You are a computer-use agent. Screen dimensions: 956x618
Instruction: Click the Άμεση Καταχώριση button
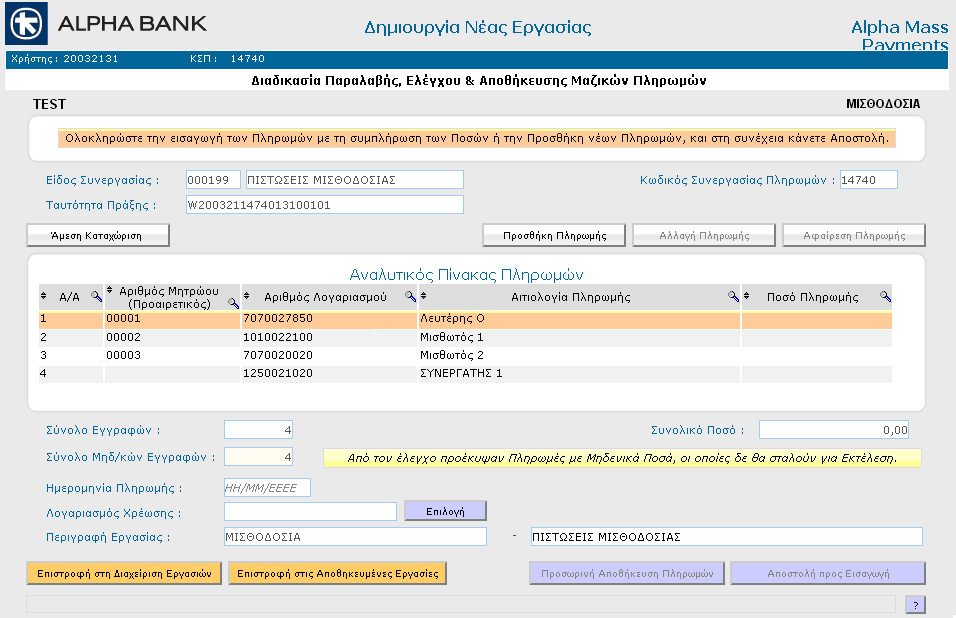click(98, 235)
